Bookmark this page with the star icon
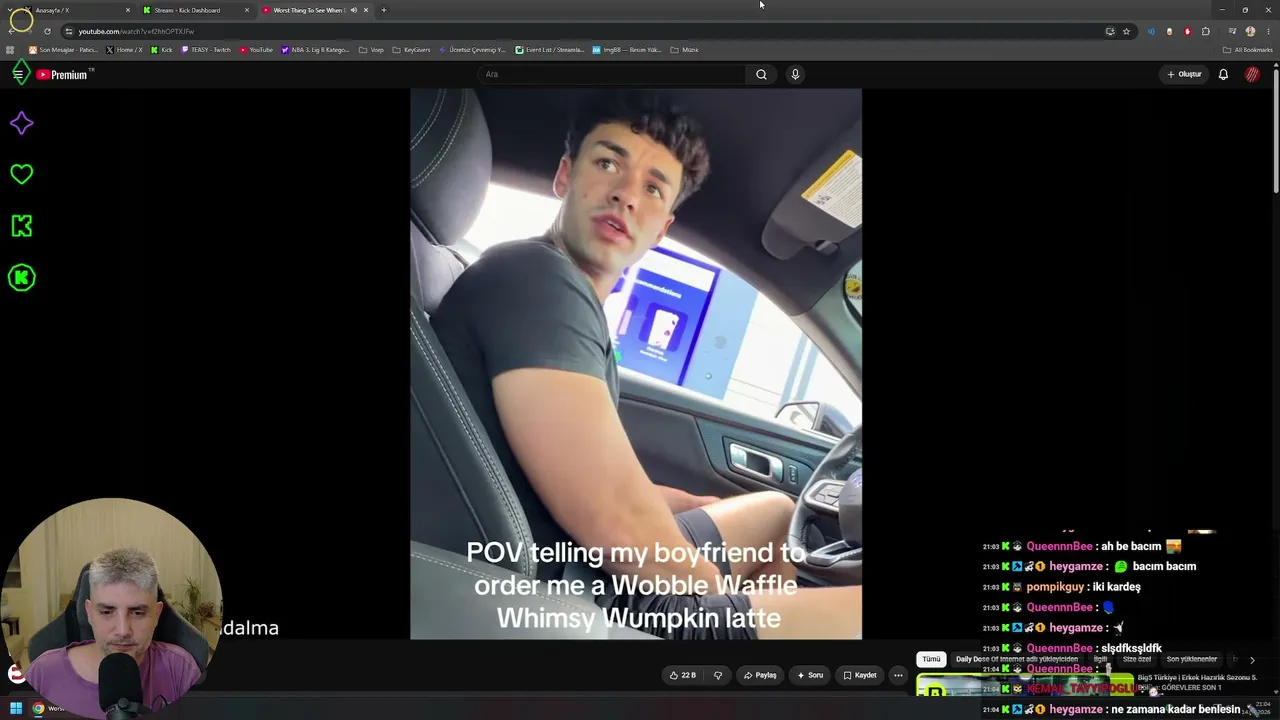The image size is (1280, 720). point(1126,31)
